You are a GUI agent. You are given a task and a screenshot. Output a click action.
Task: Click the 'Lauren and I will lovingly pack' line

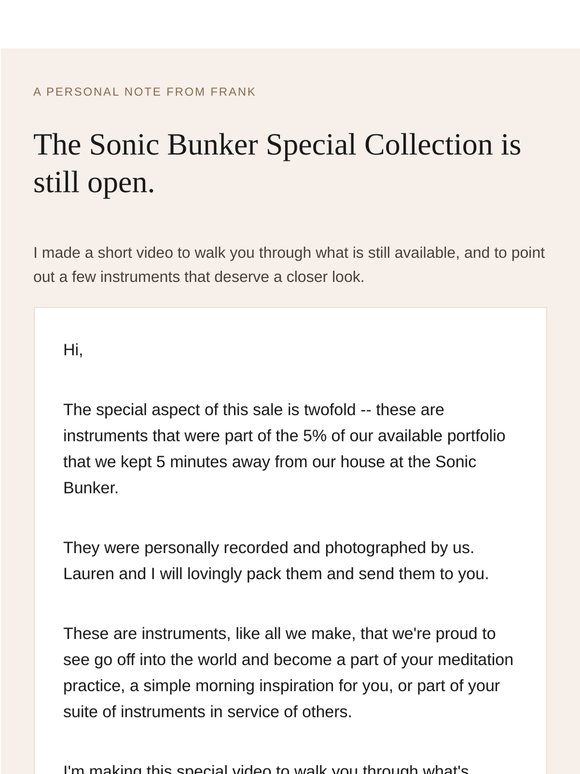coord(276,574)
